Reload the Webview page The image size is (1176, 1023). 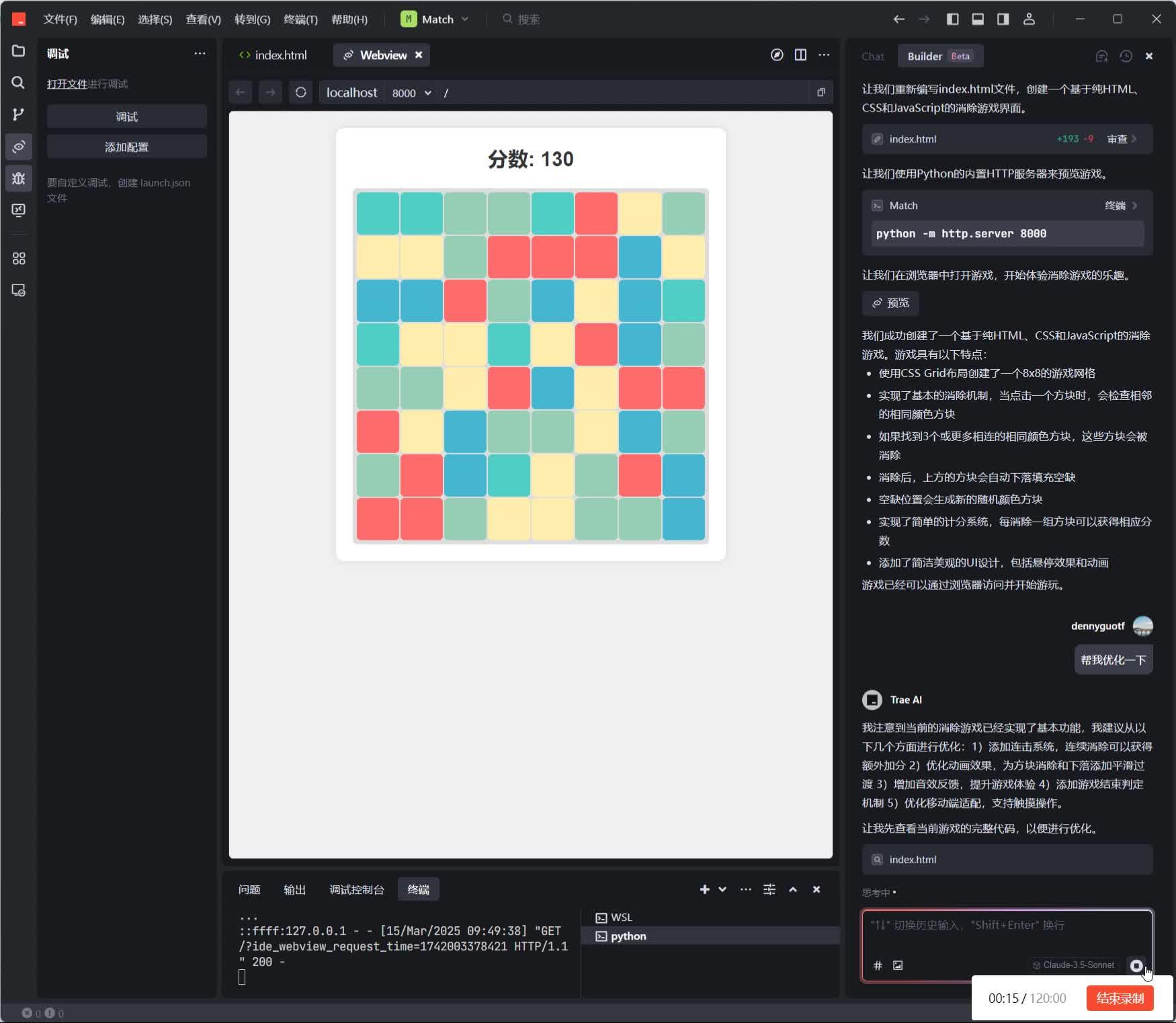(x=301, y=92)
